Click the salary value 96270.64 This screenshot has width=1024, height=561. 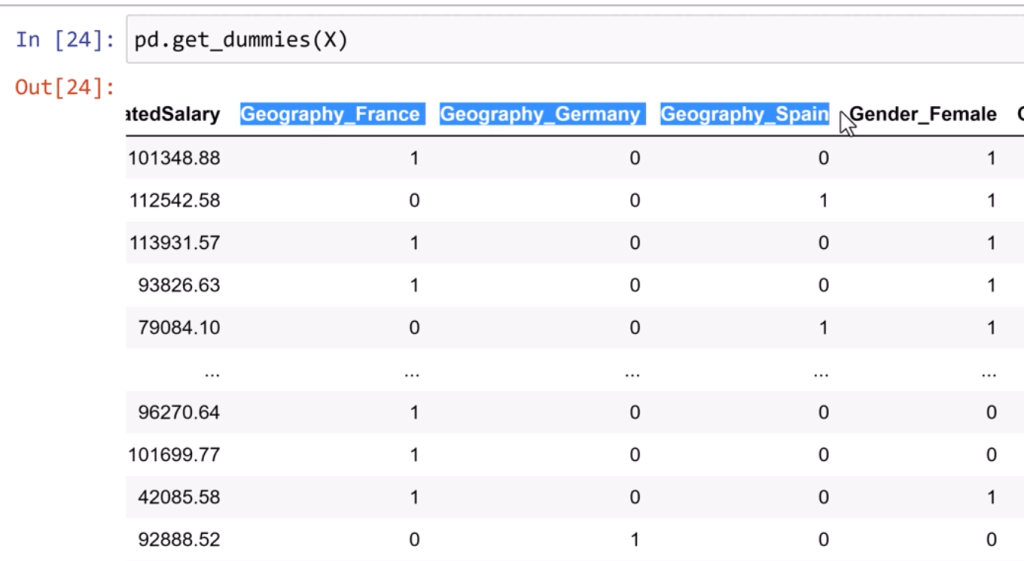point(179,412)
